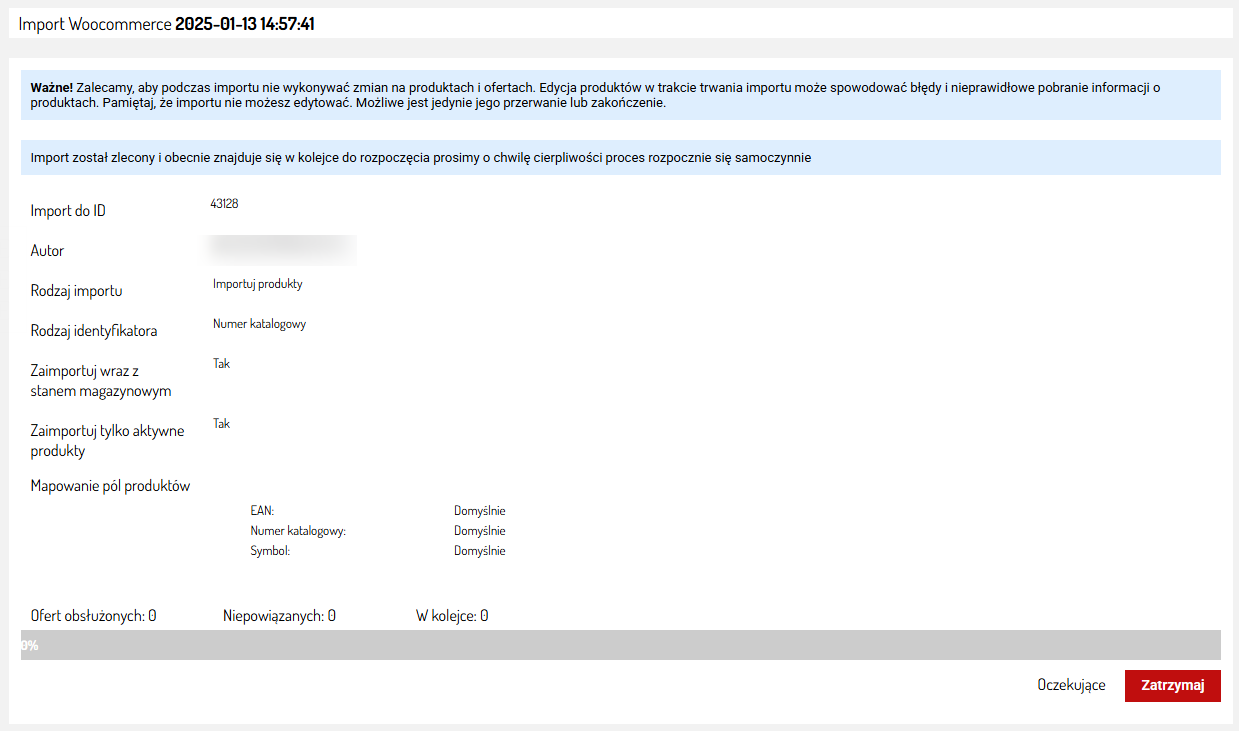Click the EAN: mapping field label

tap(262, 511)
